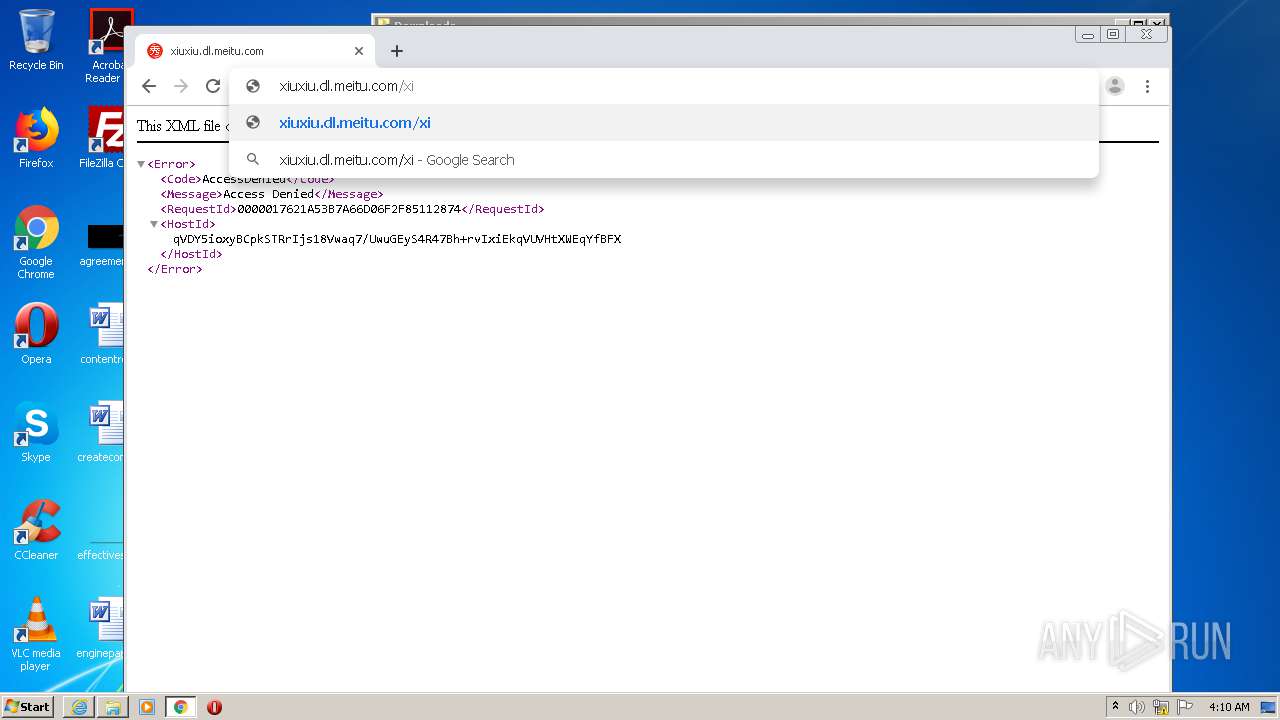Open a new tab with plus button
Image resolution: width=1280 pixels, height=720 pixels.
[397, 51]
